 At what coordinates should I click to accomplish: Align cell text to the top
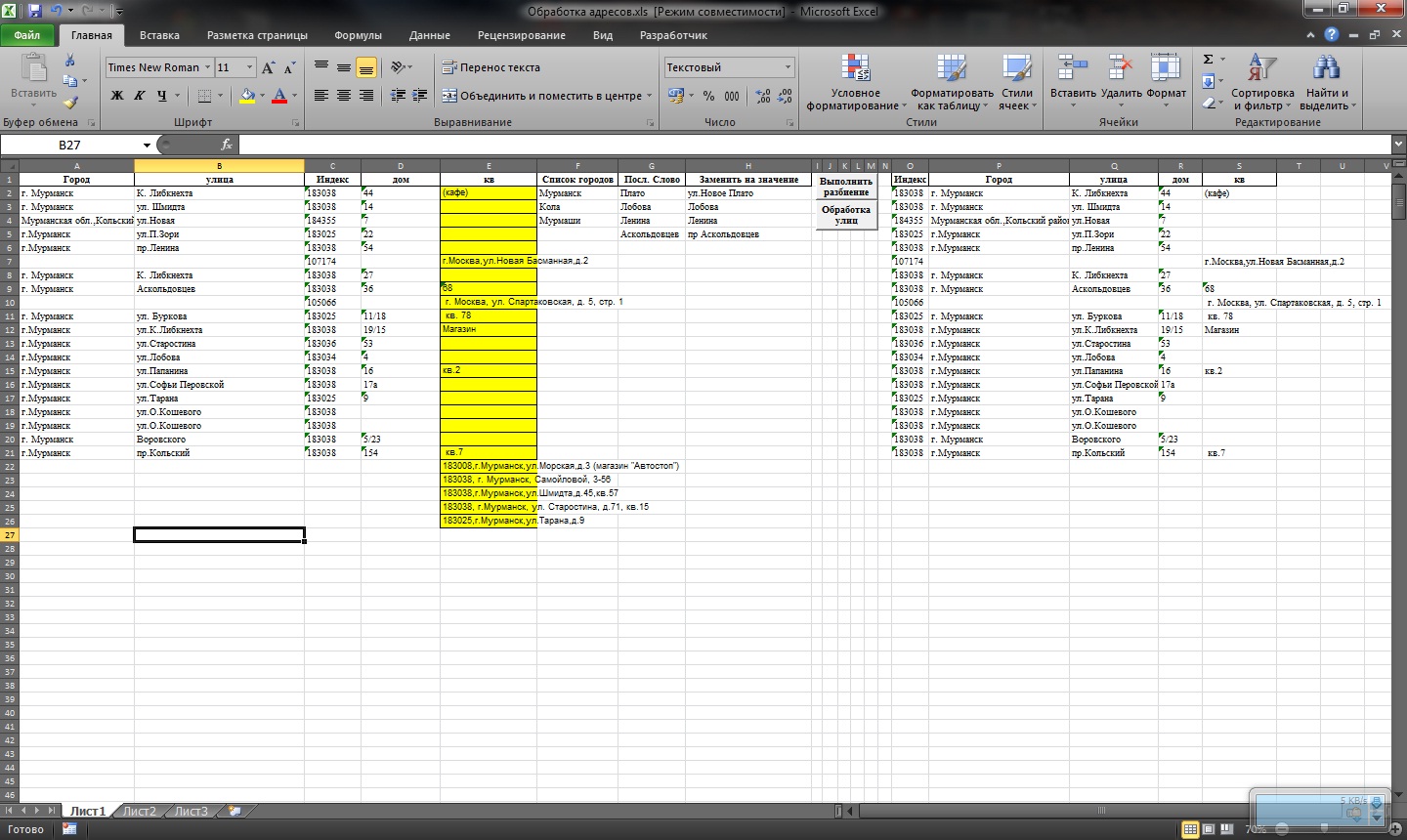click(x=321, y=67)
